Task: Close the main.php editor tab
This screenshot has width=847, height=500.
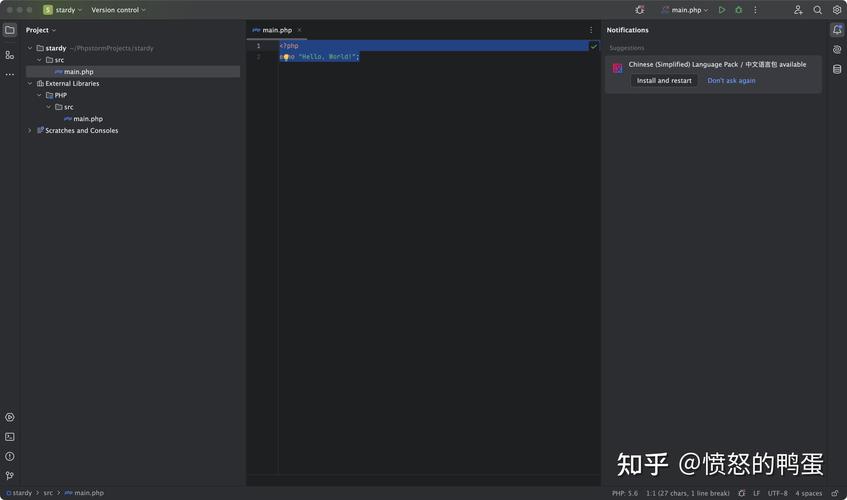Action: point(299,30)
